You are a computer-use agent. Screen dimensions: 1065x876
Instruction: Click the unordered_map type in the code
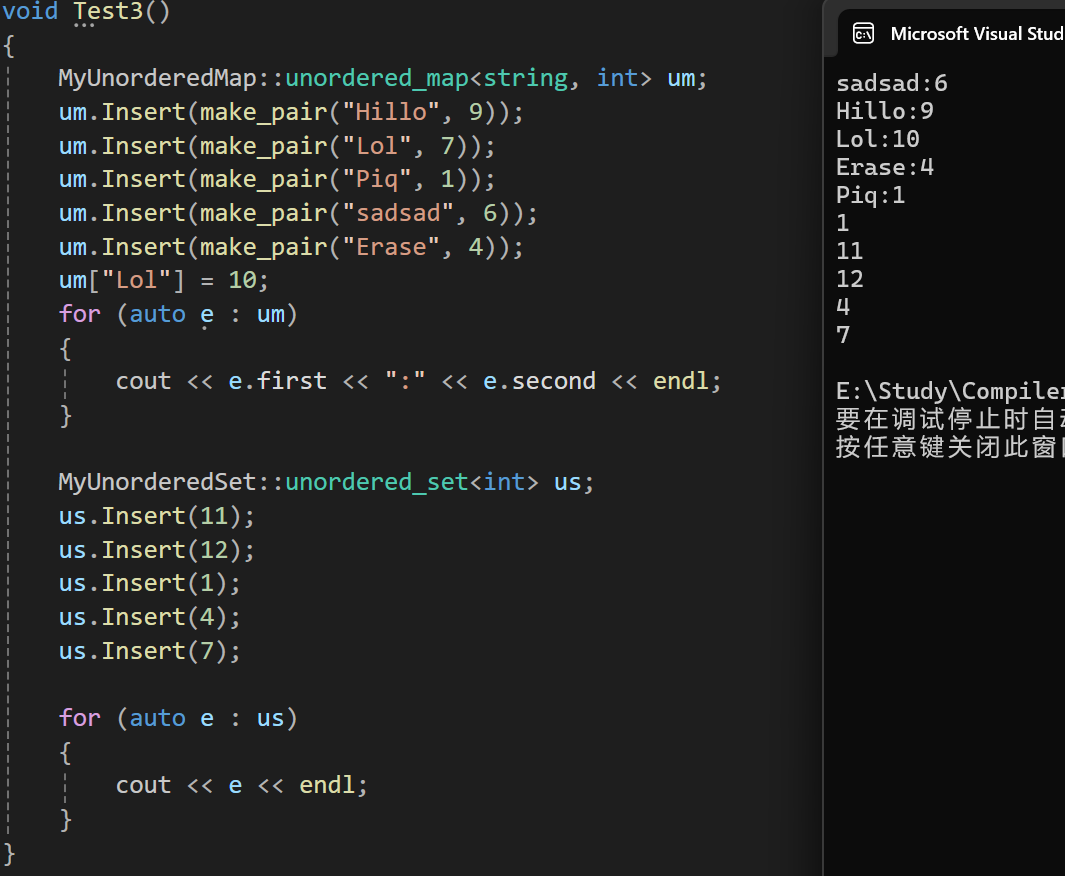377,78
